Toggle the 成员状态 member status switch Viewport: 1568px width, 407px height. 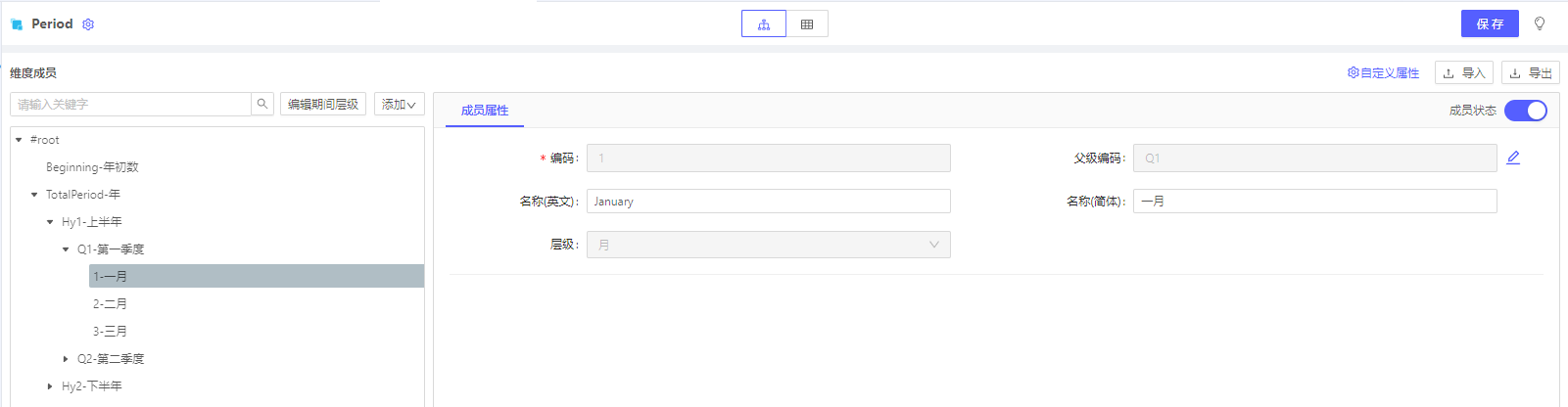[1526, 111]
